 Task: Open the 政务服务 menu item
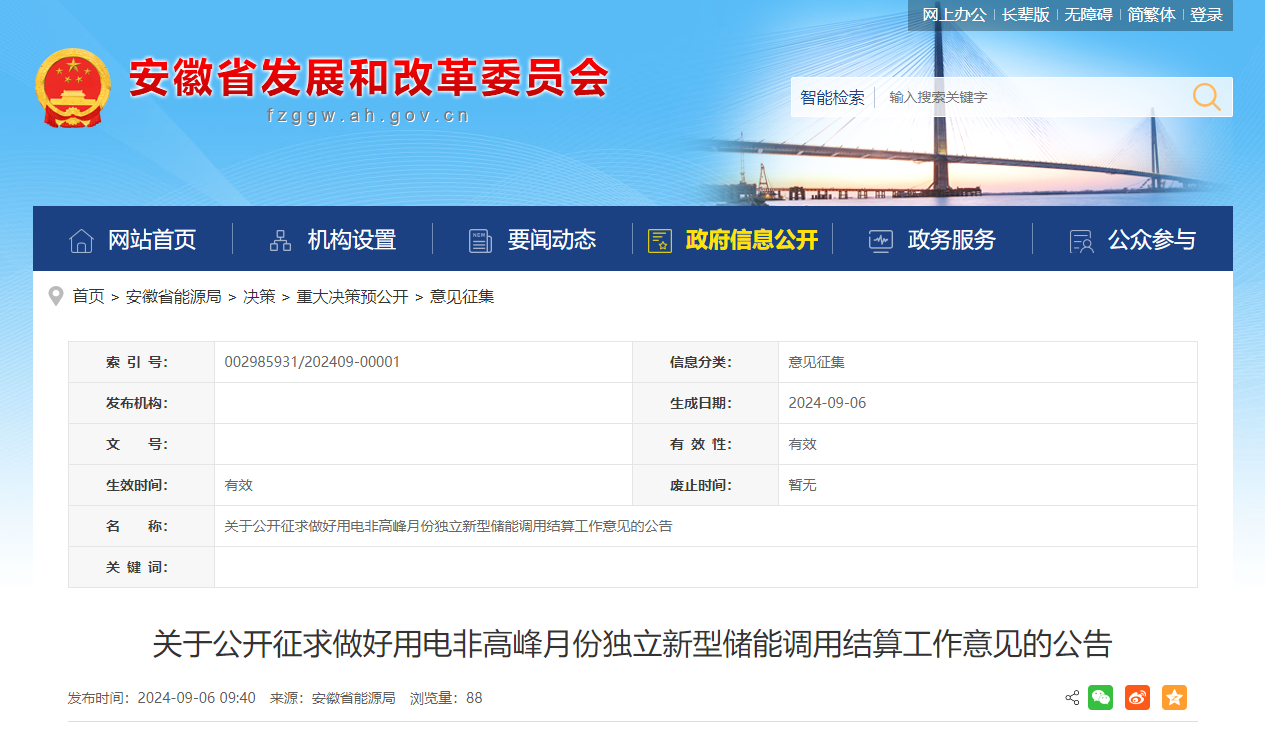(952, 240)
